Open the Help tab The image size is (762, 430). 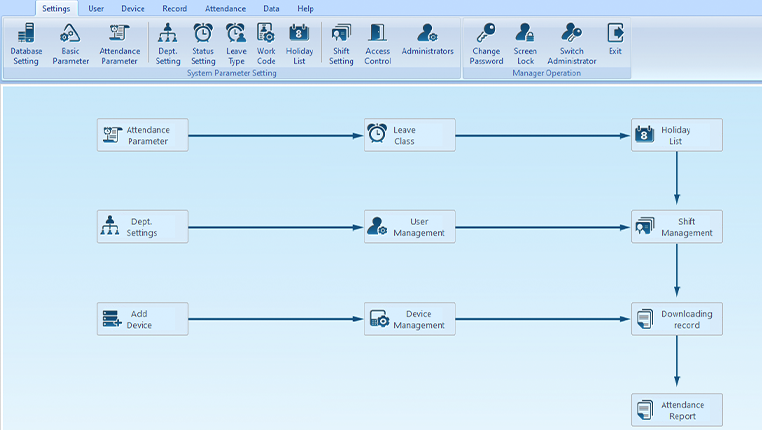pos(305,8)
